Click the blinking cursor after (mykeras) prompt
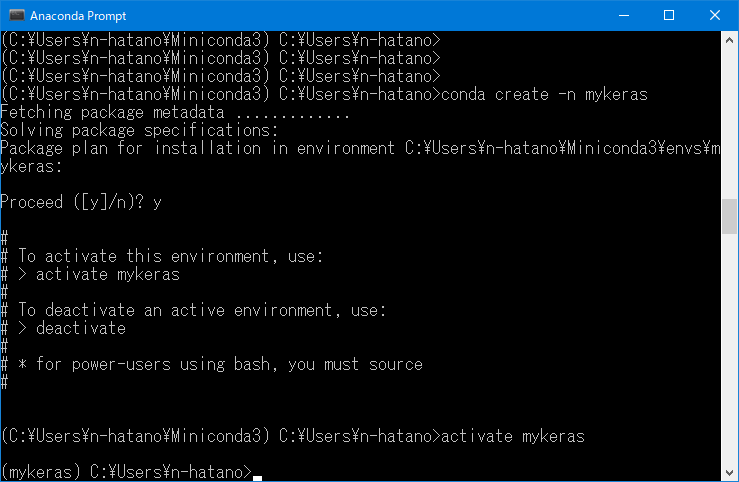Viewport: 739px width, 482px height. coord(257,478)
